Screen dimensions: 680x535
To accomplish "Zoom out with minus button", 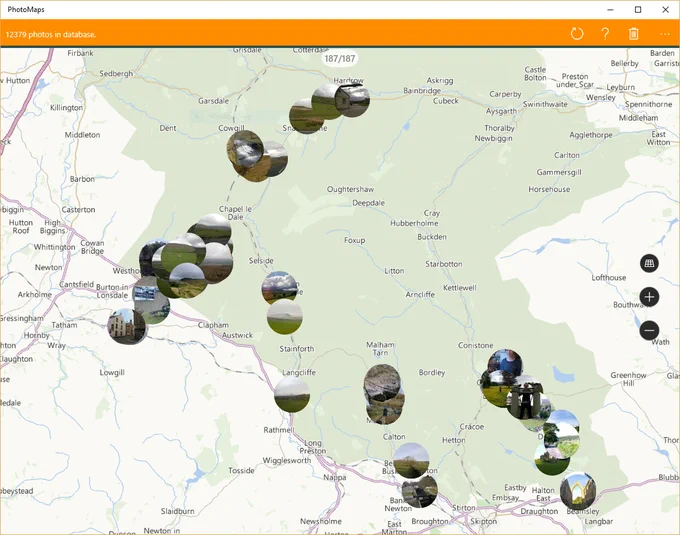I will click(x=649, y=330).
